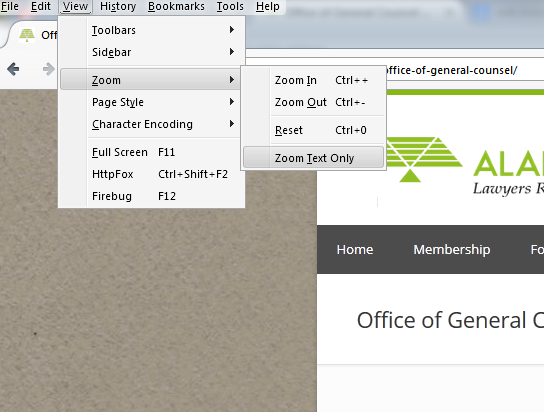Viewport: 544px width, 412px height.
Task: Expand the Toolbars submenu arrow
Action: (232, 30)
